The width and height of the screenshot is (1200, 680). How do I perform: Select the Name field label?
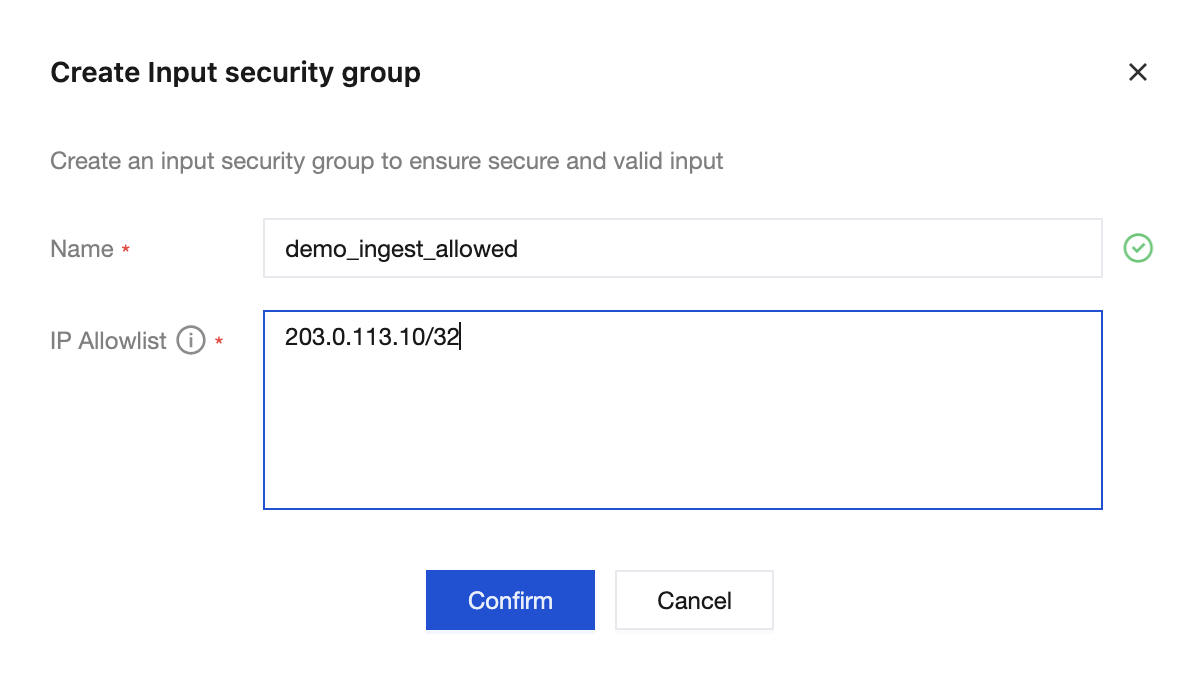click(x=82, y=249)
